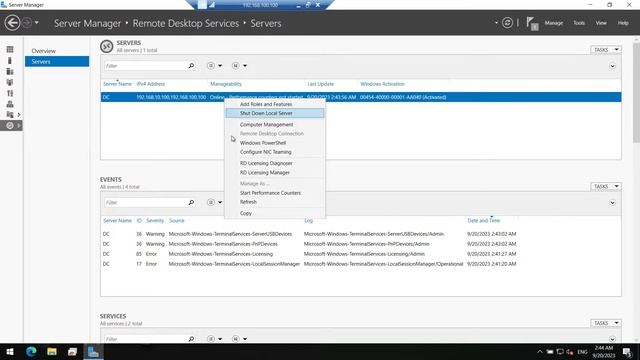Open Dashboard icon in the left sidebar

point(10,49)
